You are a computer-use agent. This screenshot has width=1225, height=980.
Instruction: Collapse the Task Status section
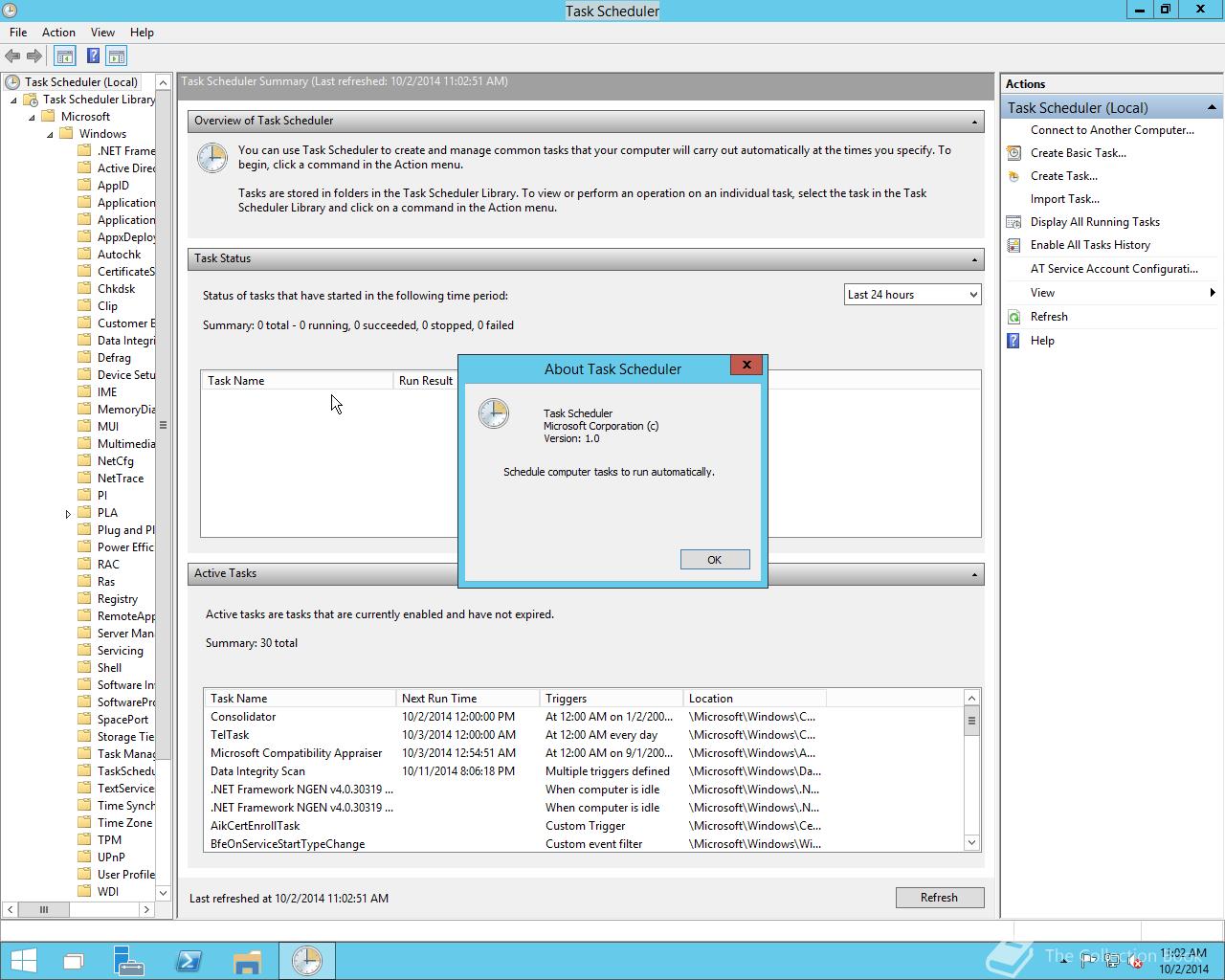pos(974,259)
